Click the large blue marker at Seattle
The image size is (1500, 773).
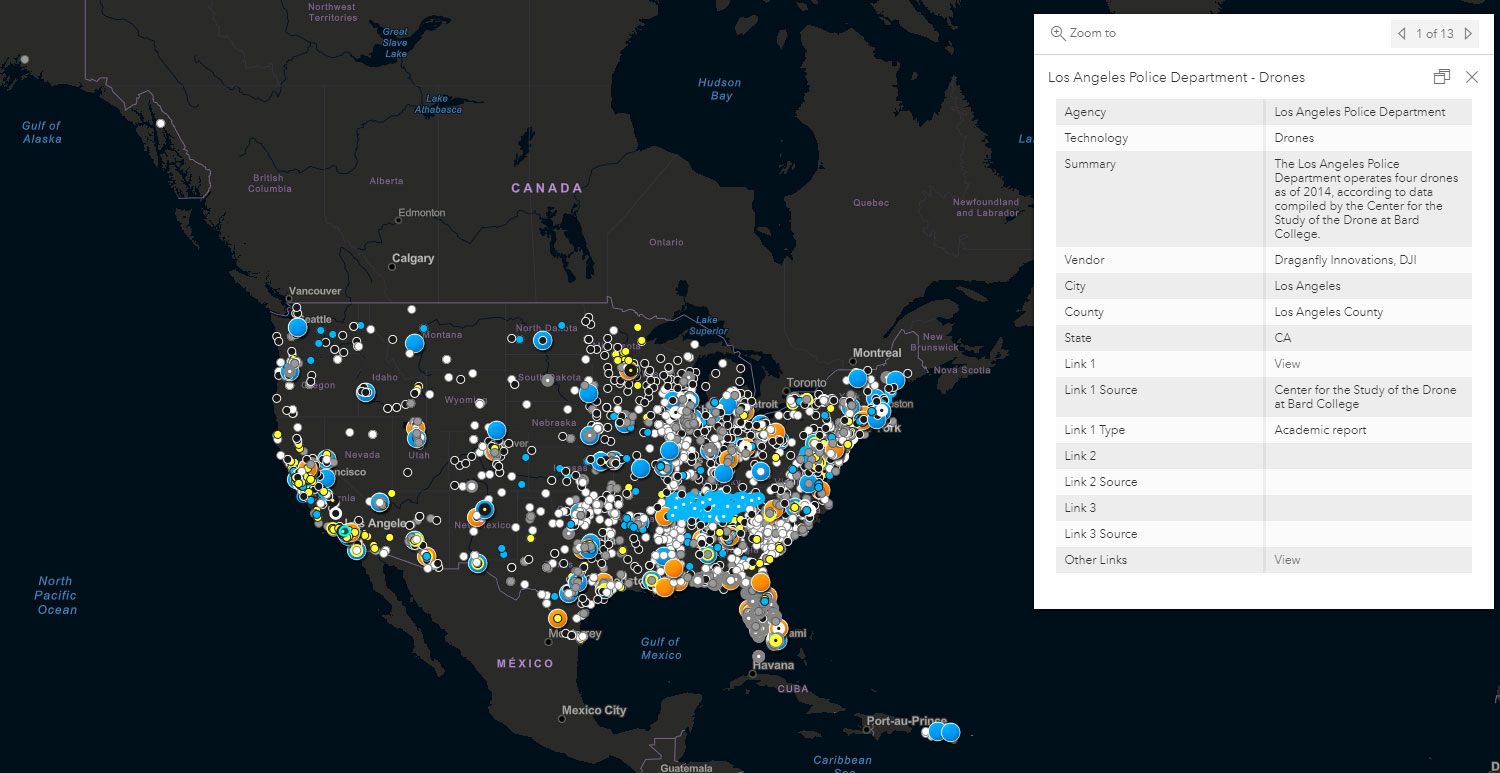click(x=297, y=327)
